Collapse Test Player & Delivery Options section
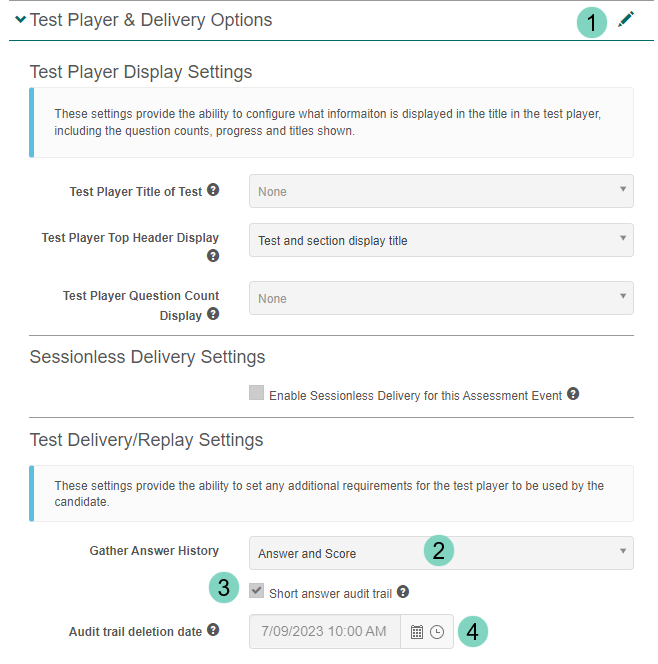The image size is (658, 664). [x=20, y=19]
